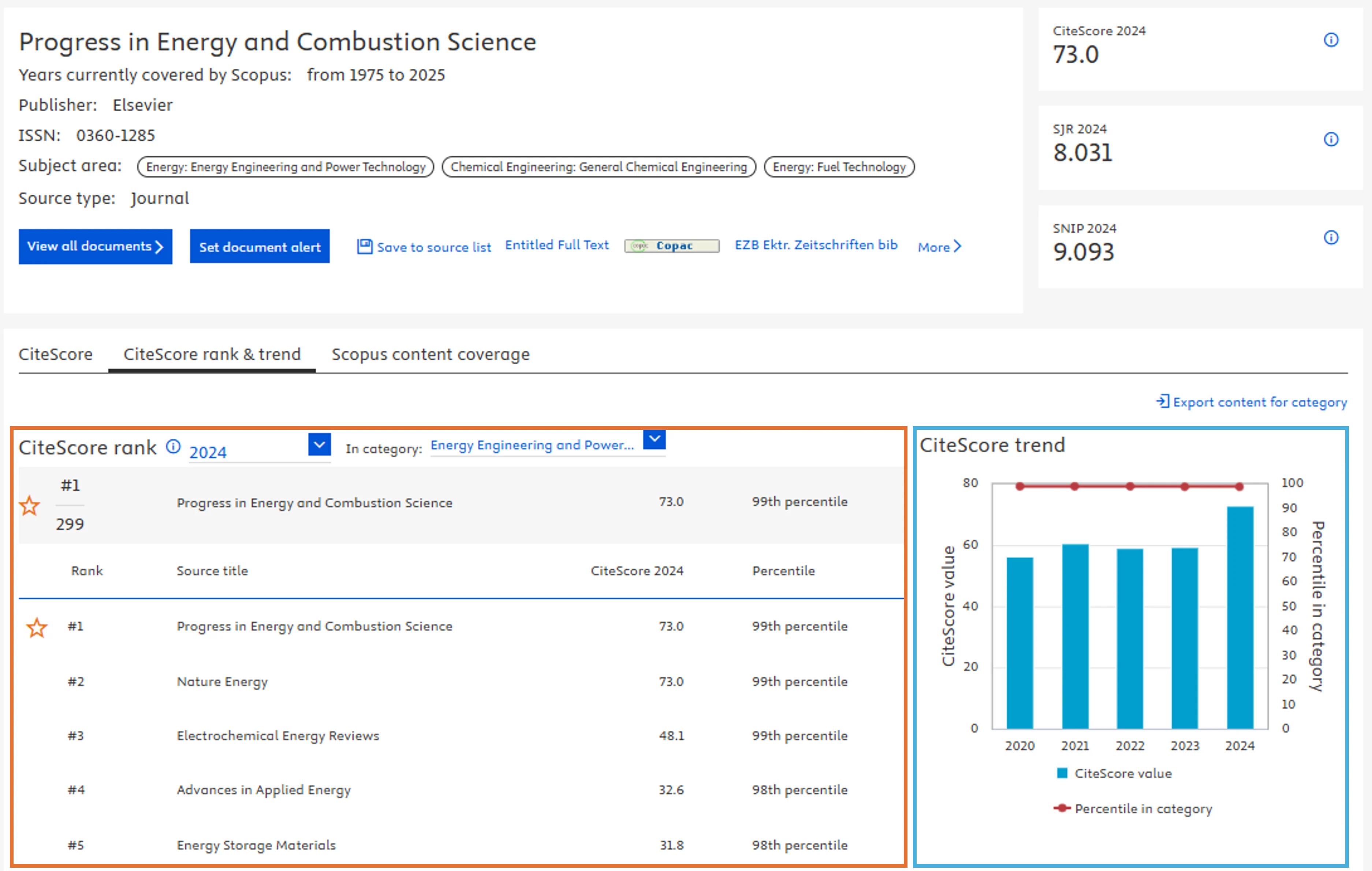The width and height of the screenshot is (1372, 871).
Task: Click the save icon beside Save to source list
Action: tap(365, 246)
